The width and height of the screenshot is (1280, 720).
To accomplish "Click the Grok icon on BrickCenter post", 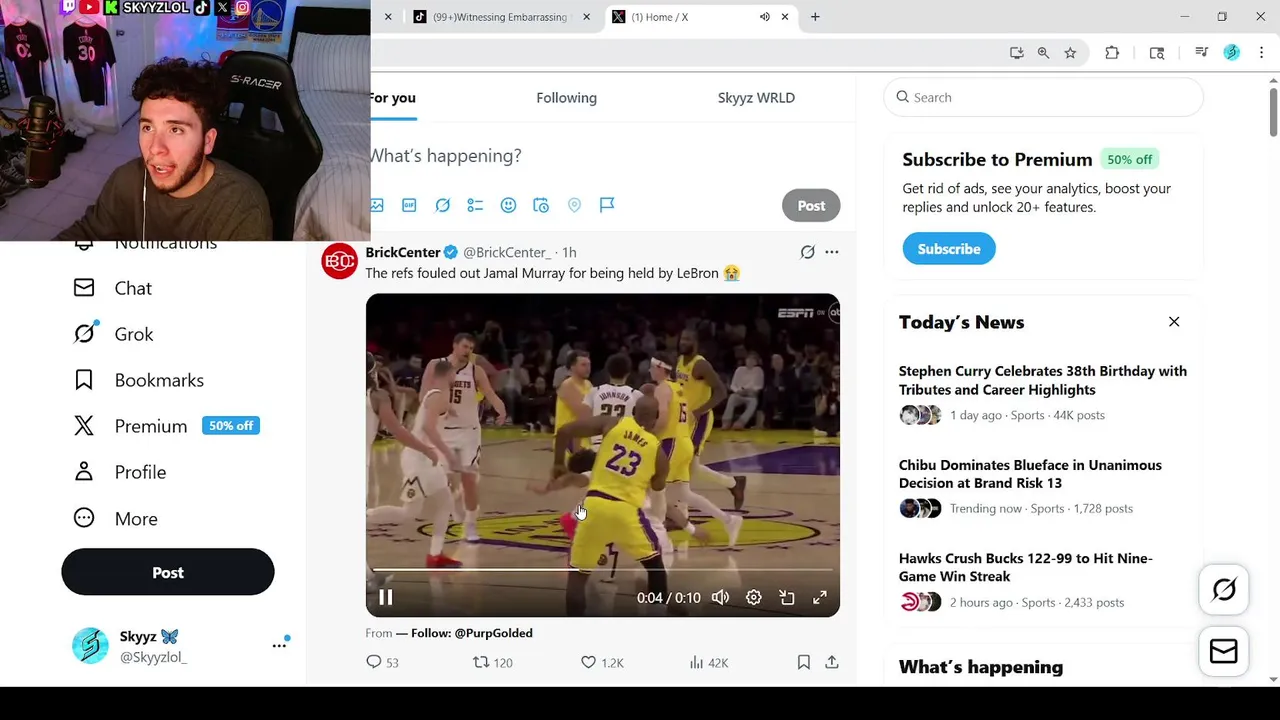I will point(807,252).
